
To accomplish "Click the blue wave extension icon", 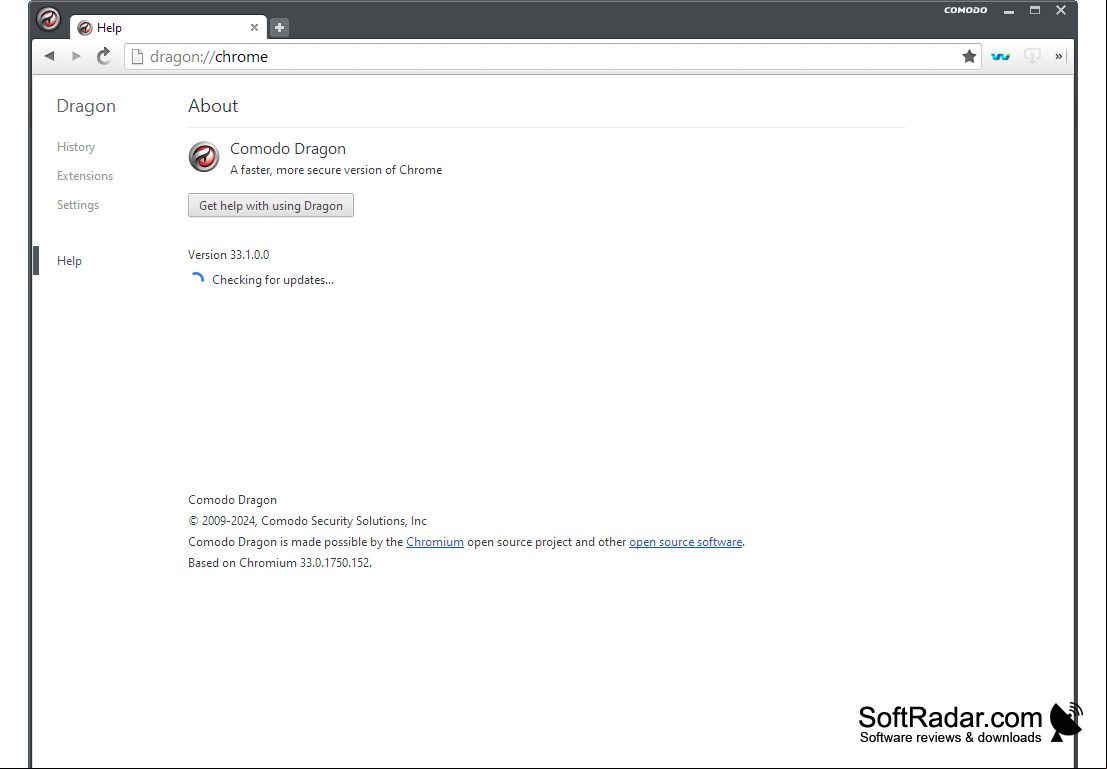I will 1000,56.
